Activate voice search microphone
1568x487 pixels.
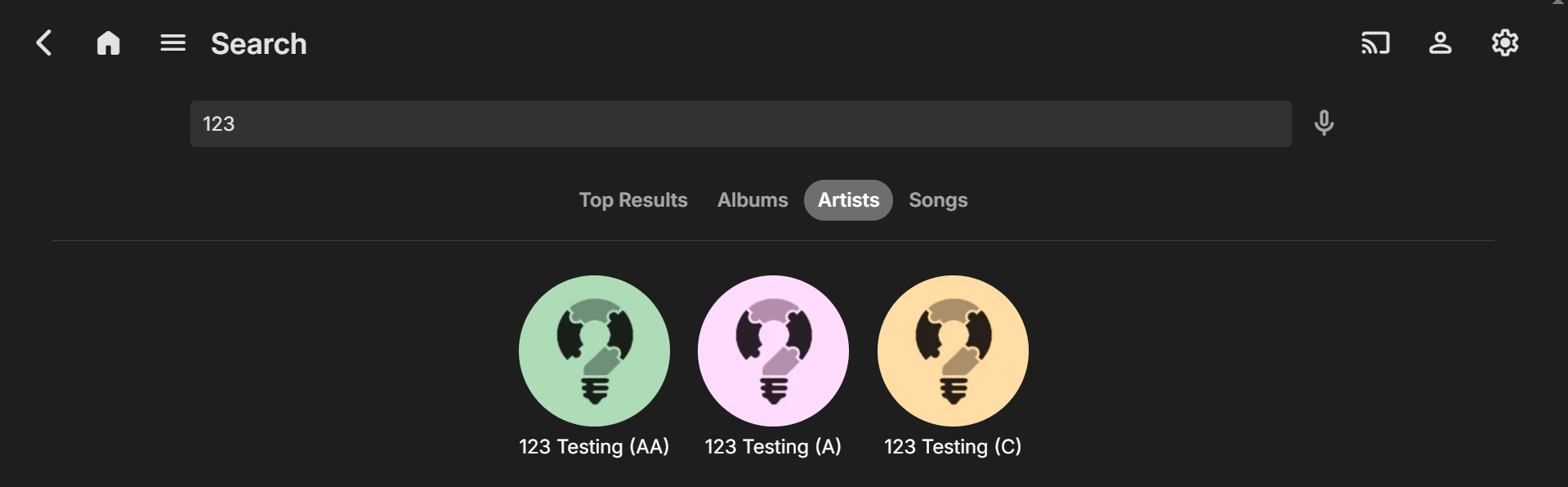click(x=1324, y=123)
